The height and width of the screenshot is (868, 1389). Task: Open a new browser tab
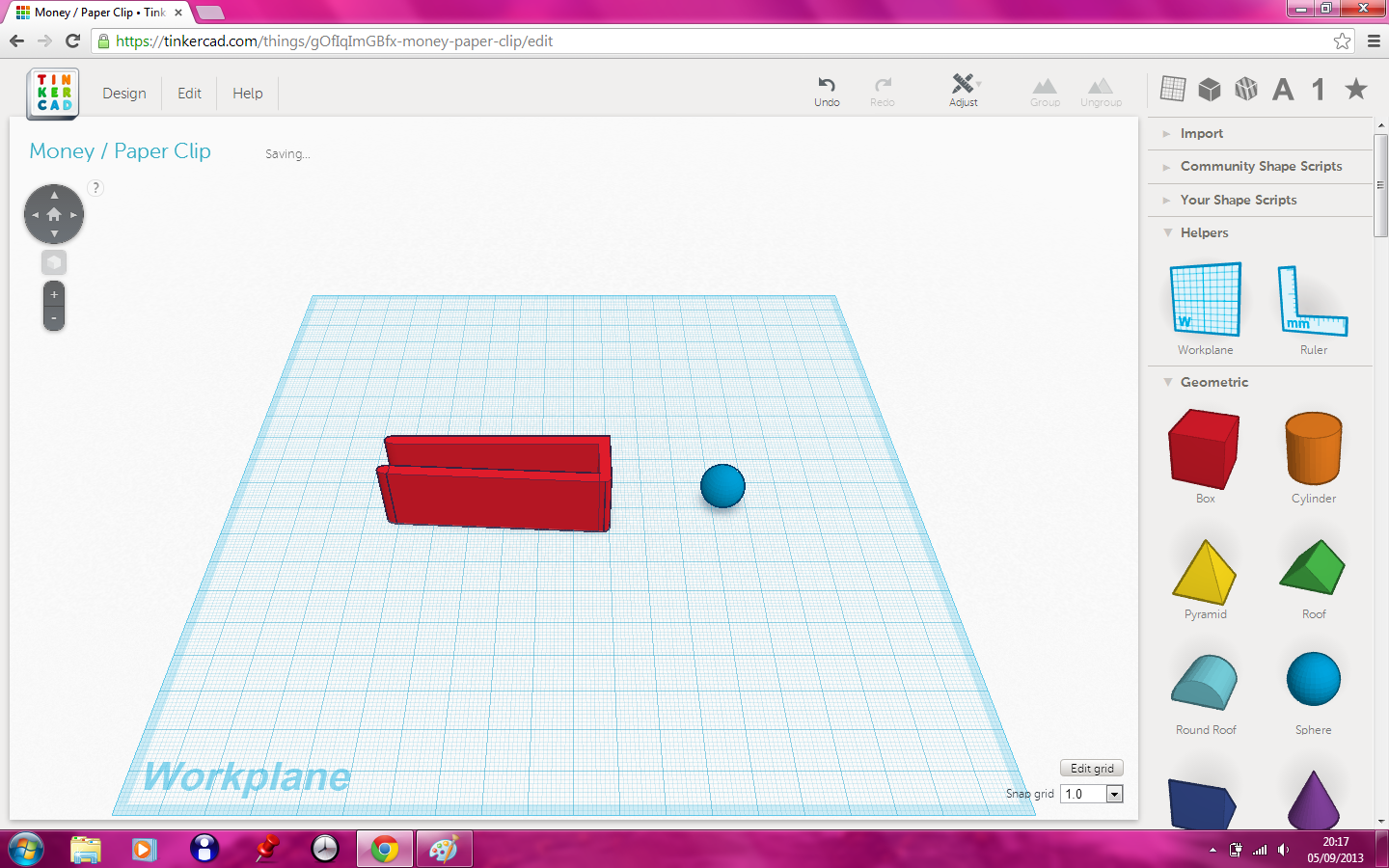(x=209, y=13)
